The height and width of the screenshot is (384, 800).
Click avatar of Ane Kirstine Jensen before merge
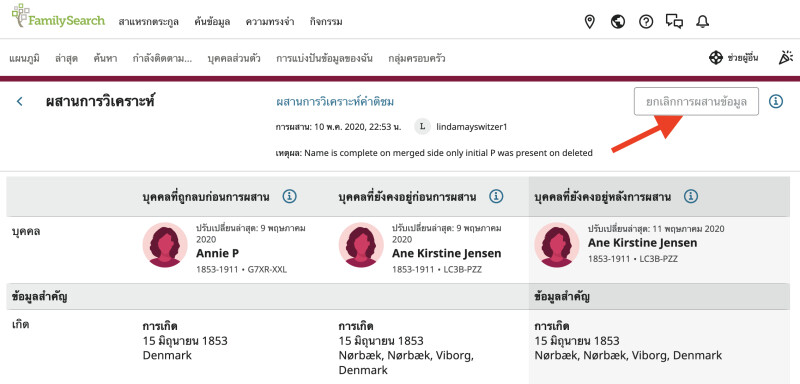361,245
